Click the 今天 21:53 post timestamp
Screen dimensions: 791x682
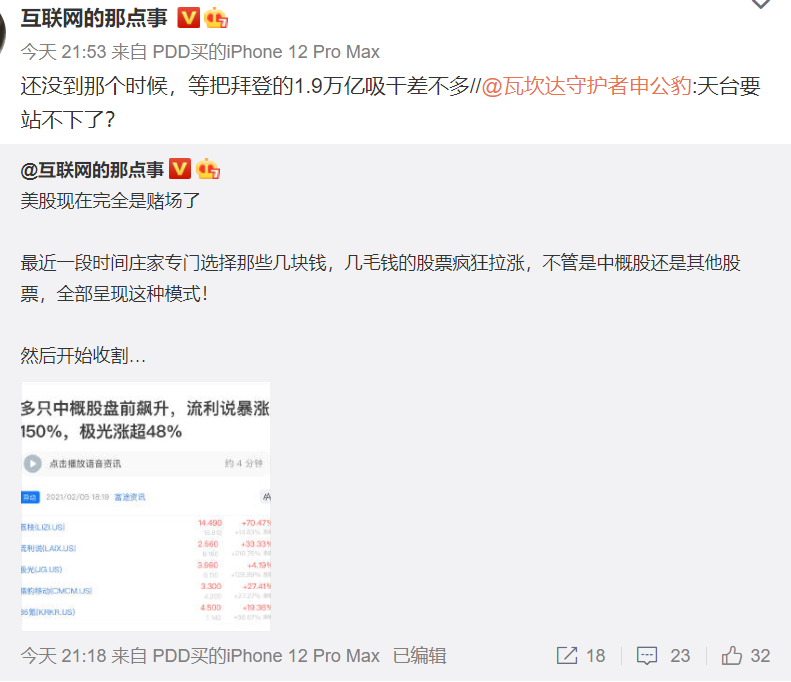click(64, 52)
